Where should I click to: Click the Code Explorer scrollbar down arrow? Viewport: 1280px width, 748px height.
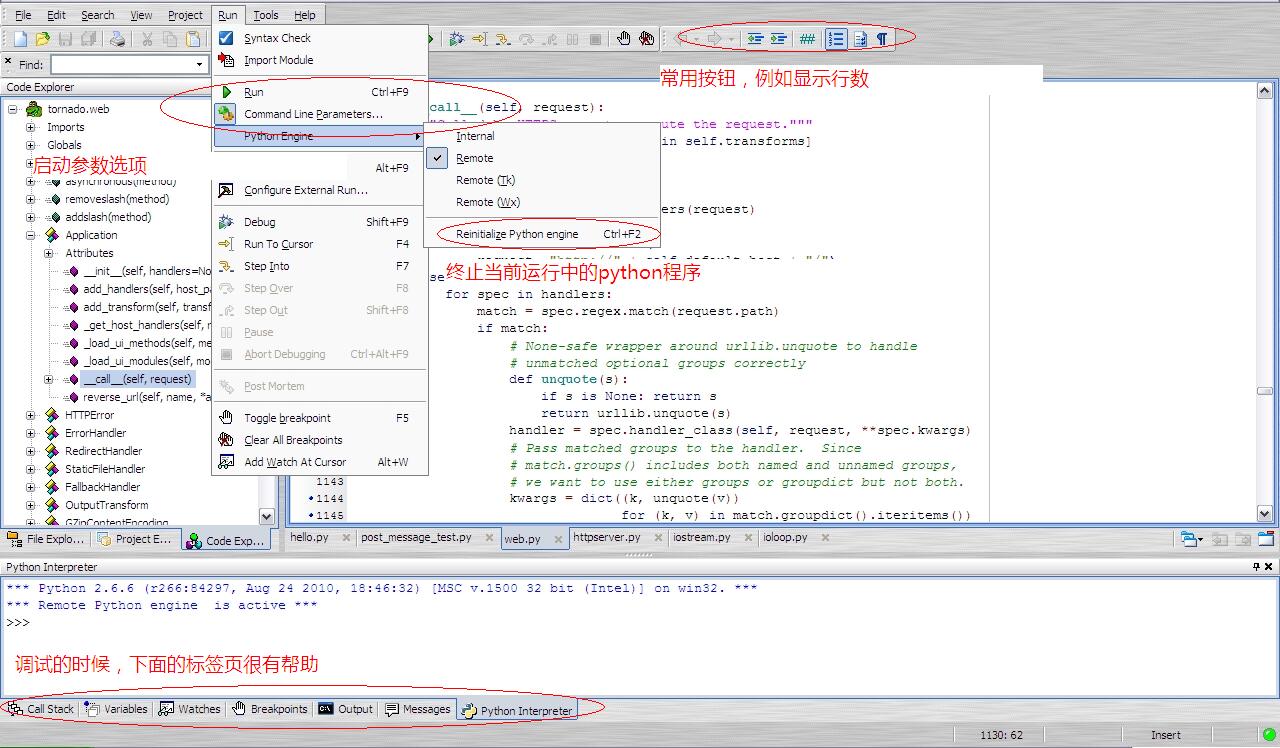266,516
